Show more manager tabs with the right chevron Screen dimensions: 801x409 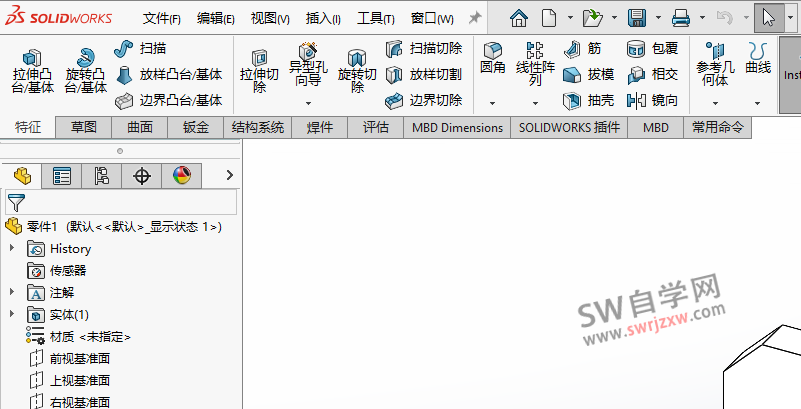click(229, 175)
